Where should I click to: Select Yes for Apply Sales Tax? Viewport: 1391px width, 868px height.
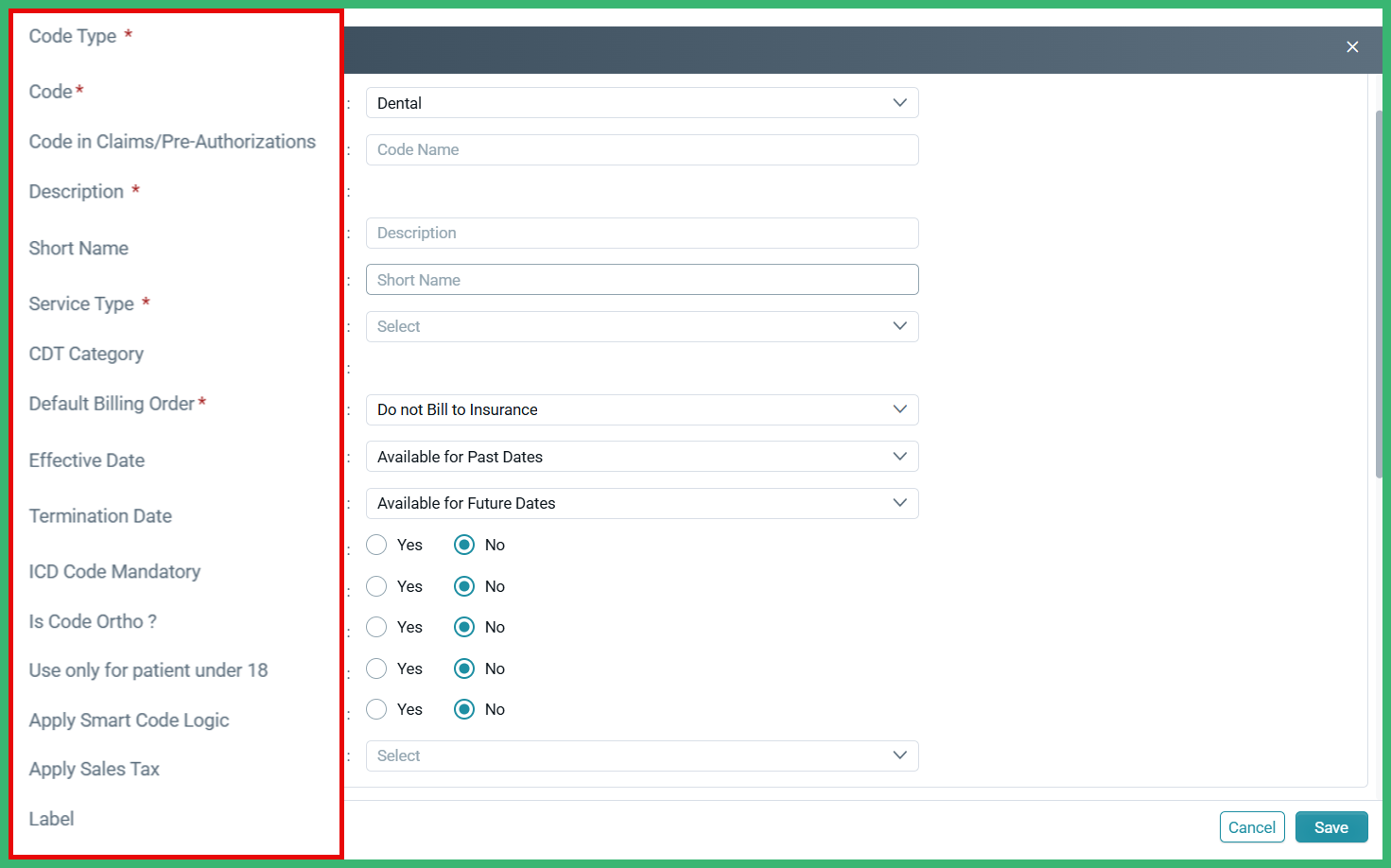[375, 709]
